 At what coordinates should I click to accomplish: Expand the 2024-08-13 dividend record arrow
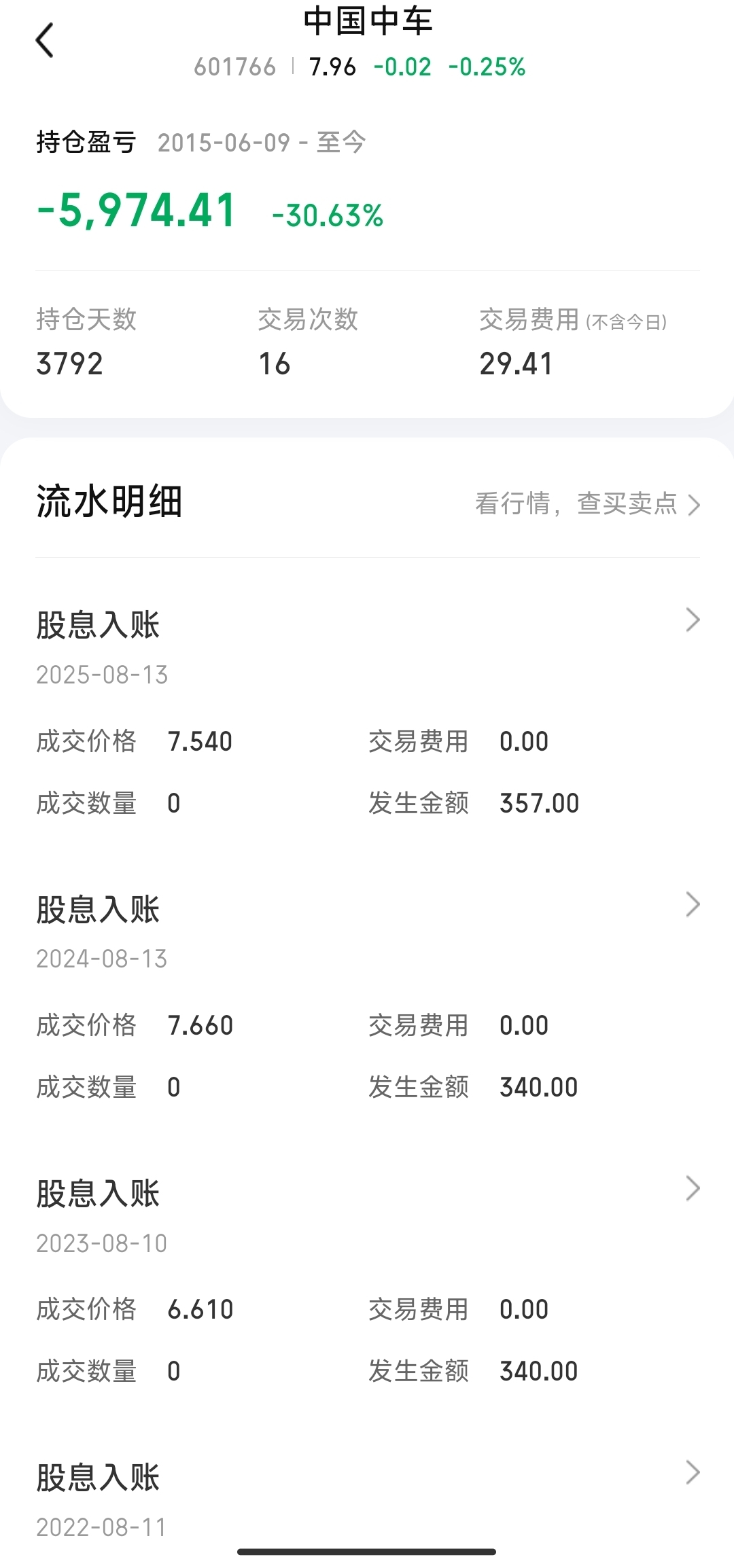(x=693, y=904)
